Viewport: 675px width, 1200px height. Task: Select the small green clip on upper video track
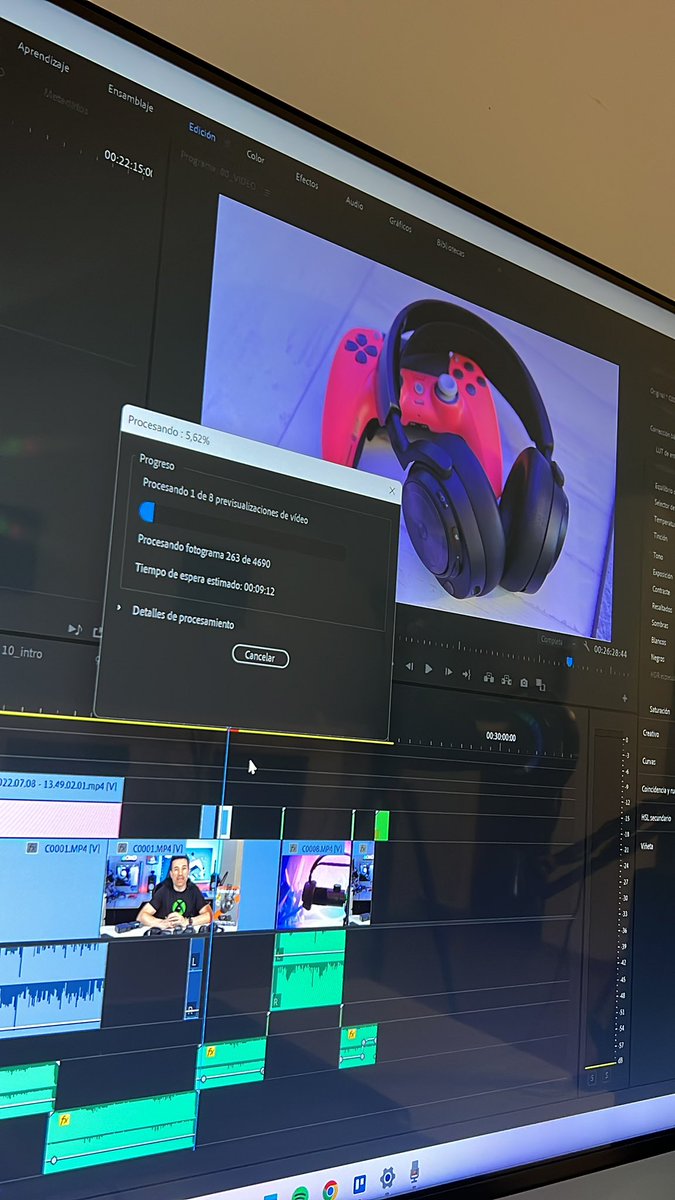382,825
